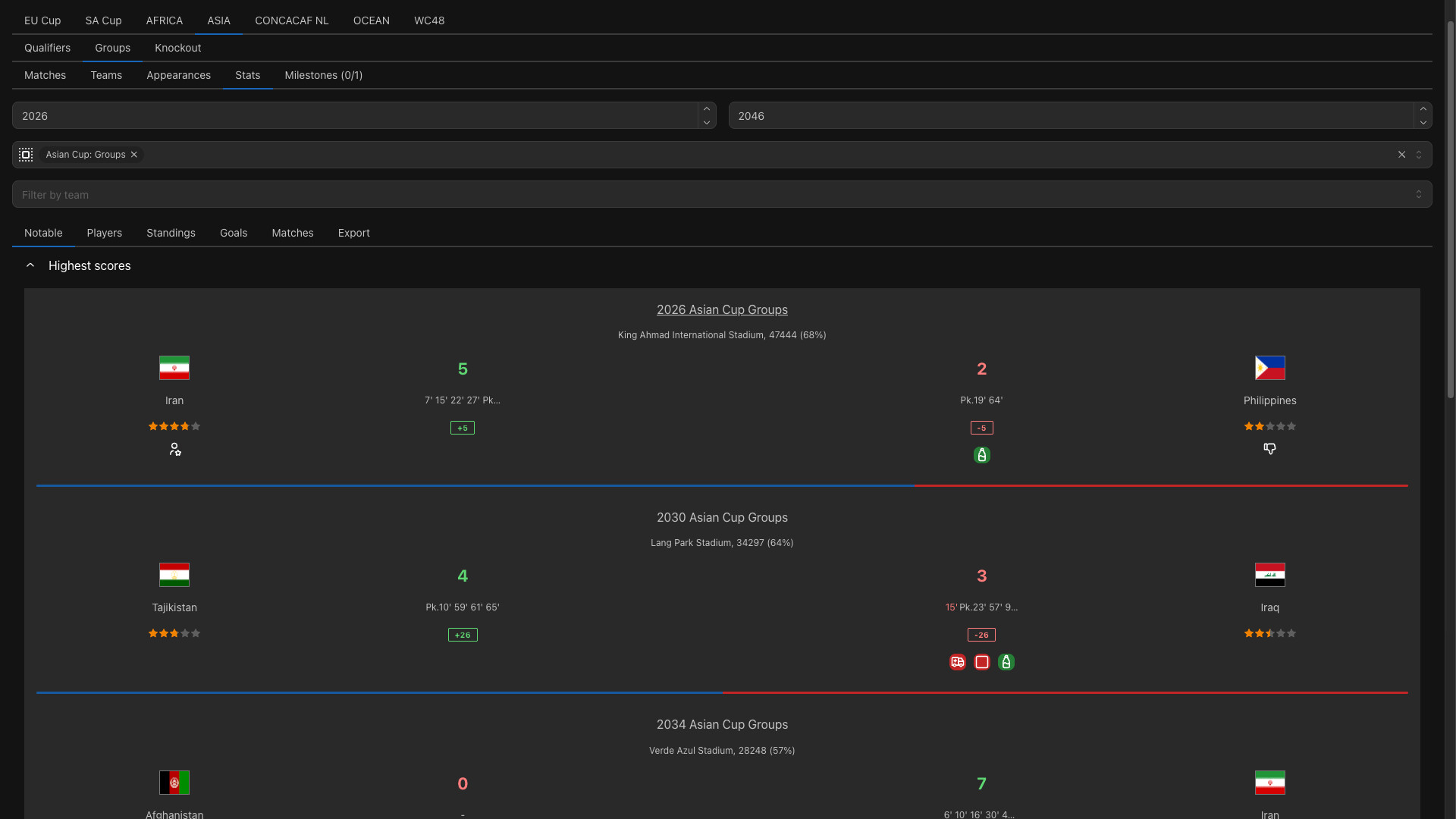
Task: Click the Afghanistan flag
Action: (174, 783)
